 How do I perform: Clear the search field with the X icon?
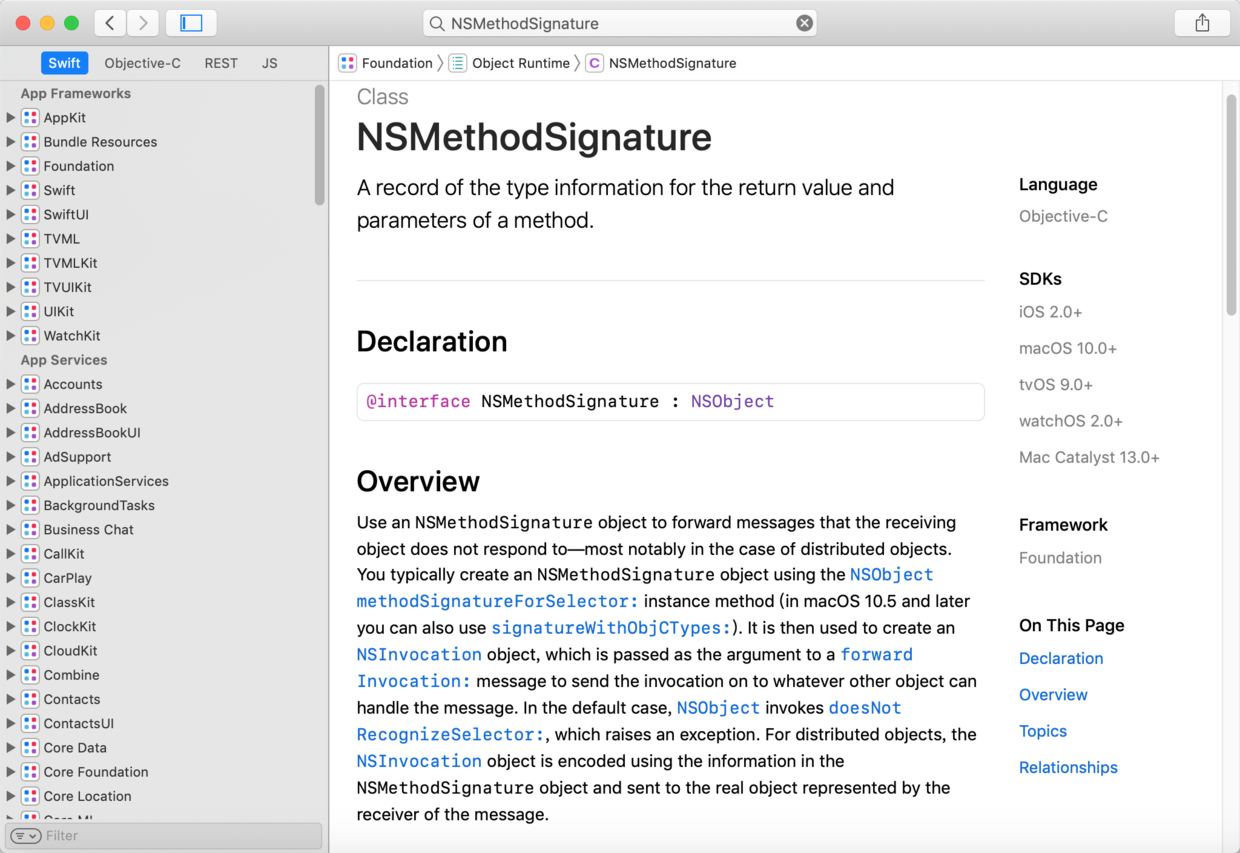(804, 23)
